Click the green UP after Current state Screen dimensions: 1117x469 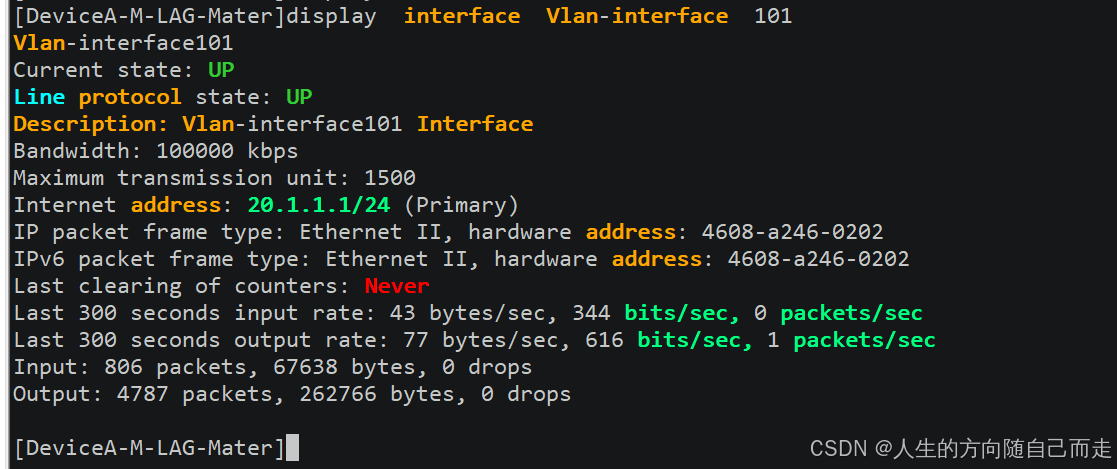tap(221, 70)
